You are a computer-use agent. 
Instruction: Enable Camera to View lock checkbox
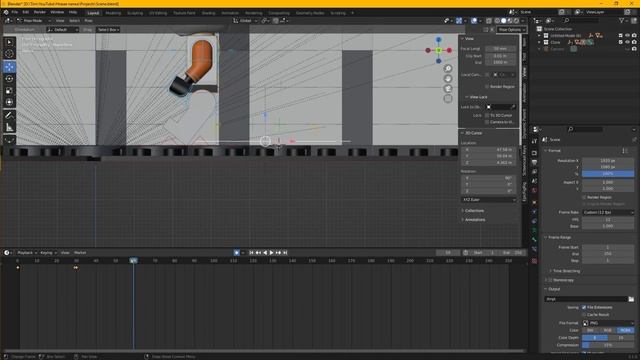(x=487, y=122)
